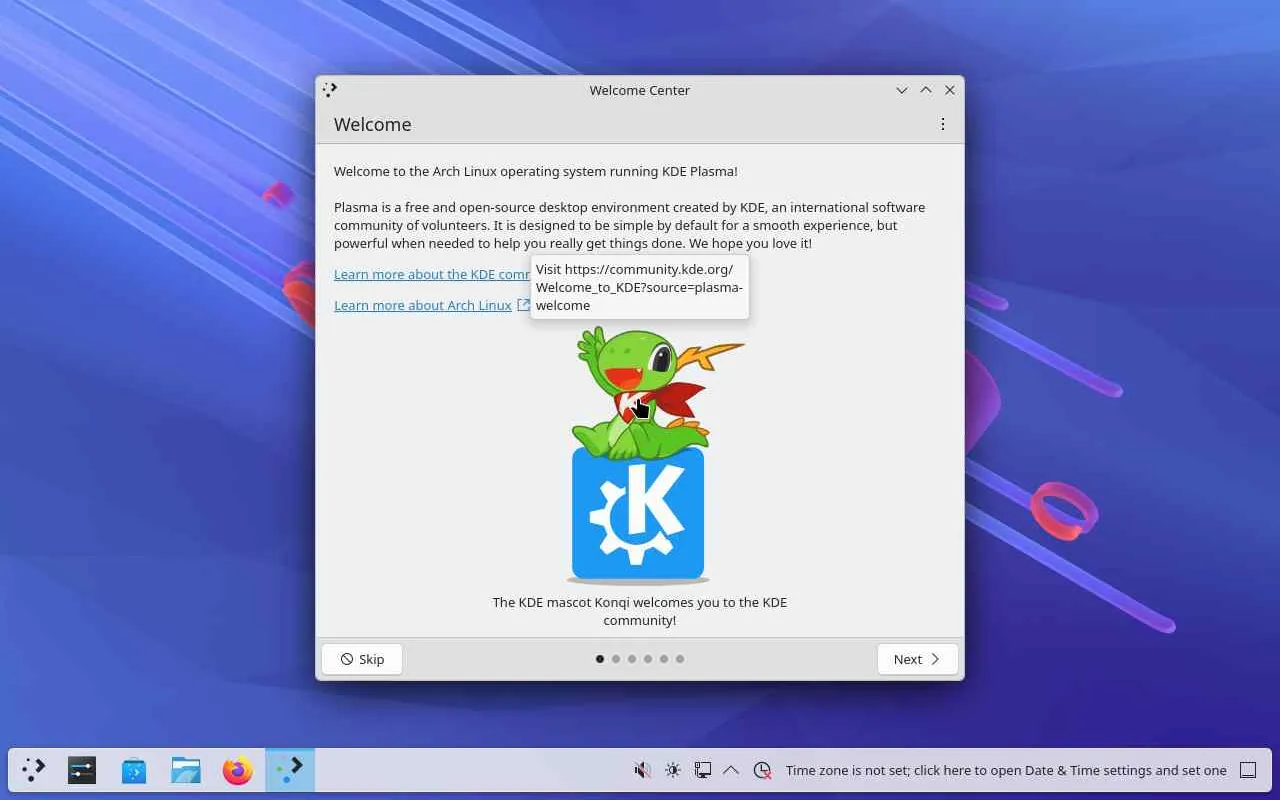Image resolution: width=1280 pixels, height=800 pixels.
Task: Select the fourth page indicator dot
Action: [x=648, y=659]
